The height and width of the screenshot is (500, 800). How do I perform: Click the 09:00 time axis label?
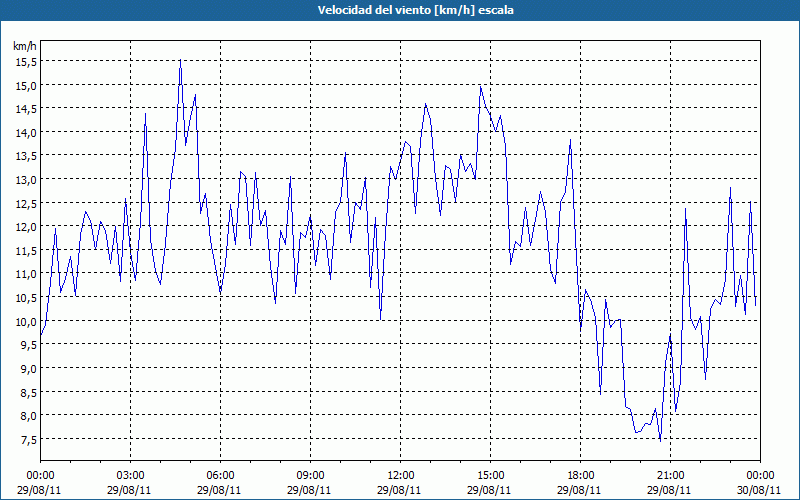click(x=310, y=476)
